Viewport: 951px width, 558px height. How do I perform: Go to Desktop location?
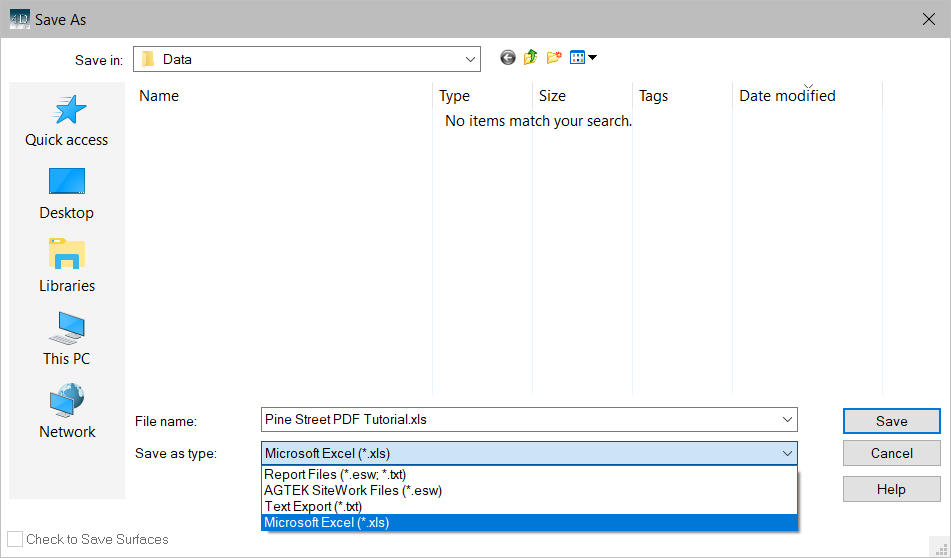pos(67,193)
